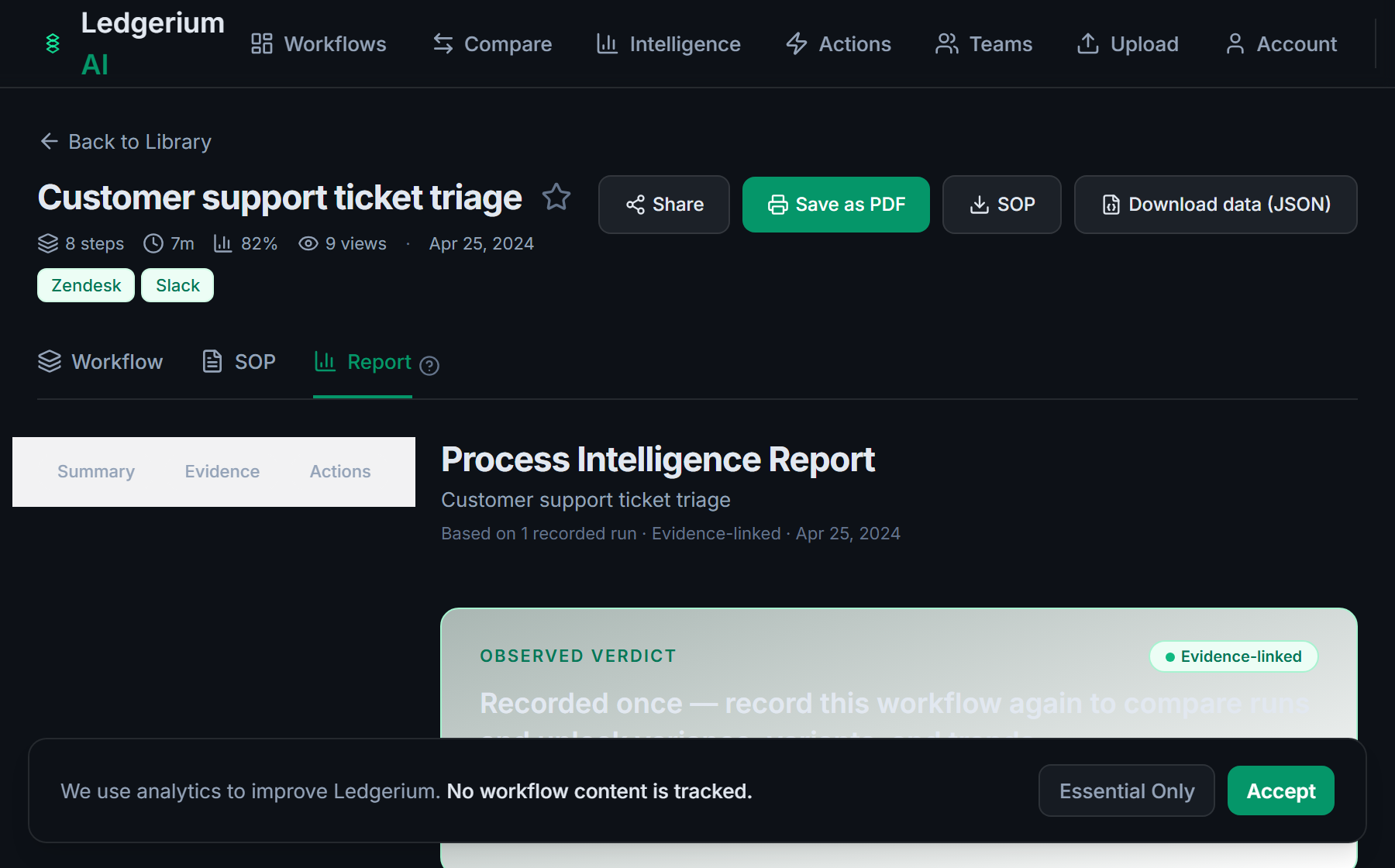Accept analytics cookies

tap(1281, 791)
